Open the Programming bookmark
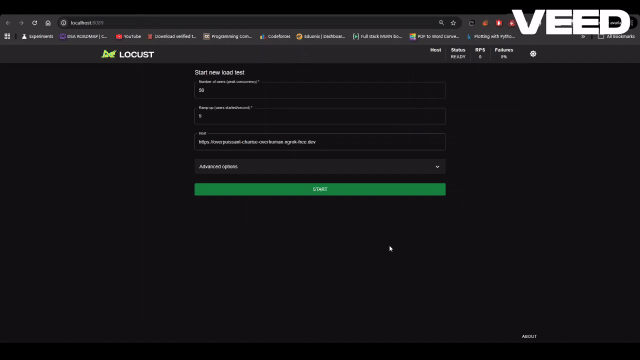The width and height of the screenshot is (640, 360). [228, 36]
